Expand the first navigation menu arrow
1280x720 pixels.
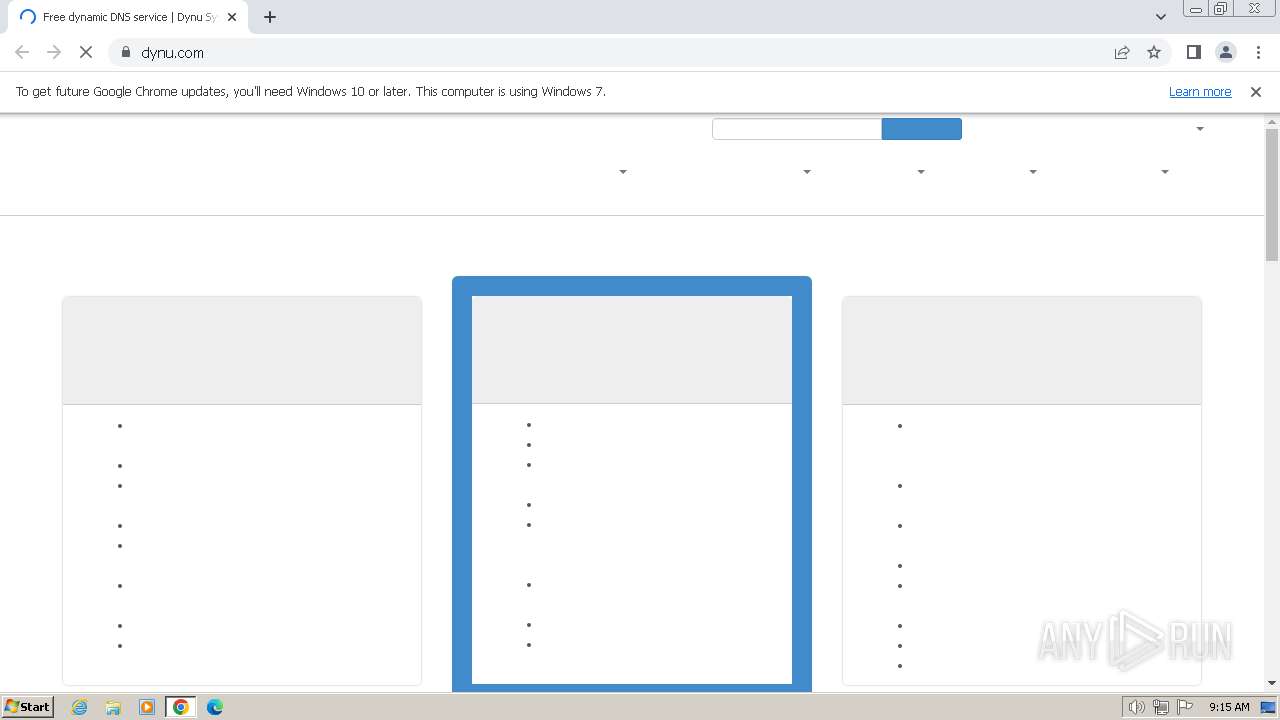point(623,172)
